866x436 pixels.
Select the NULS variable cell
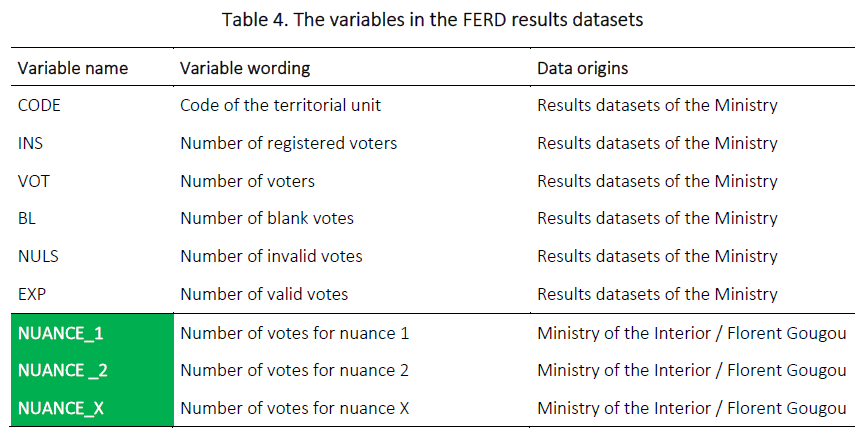pyautogui.click(x=38, y=256)
